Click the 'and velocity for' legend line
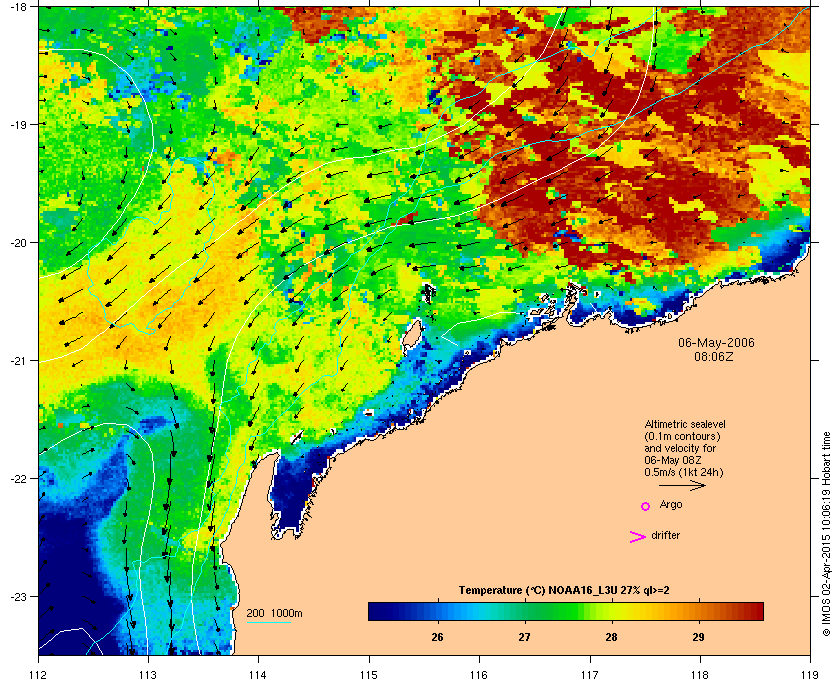 (680, 448)
